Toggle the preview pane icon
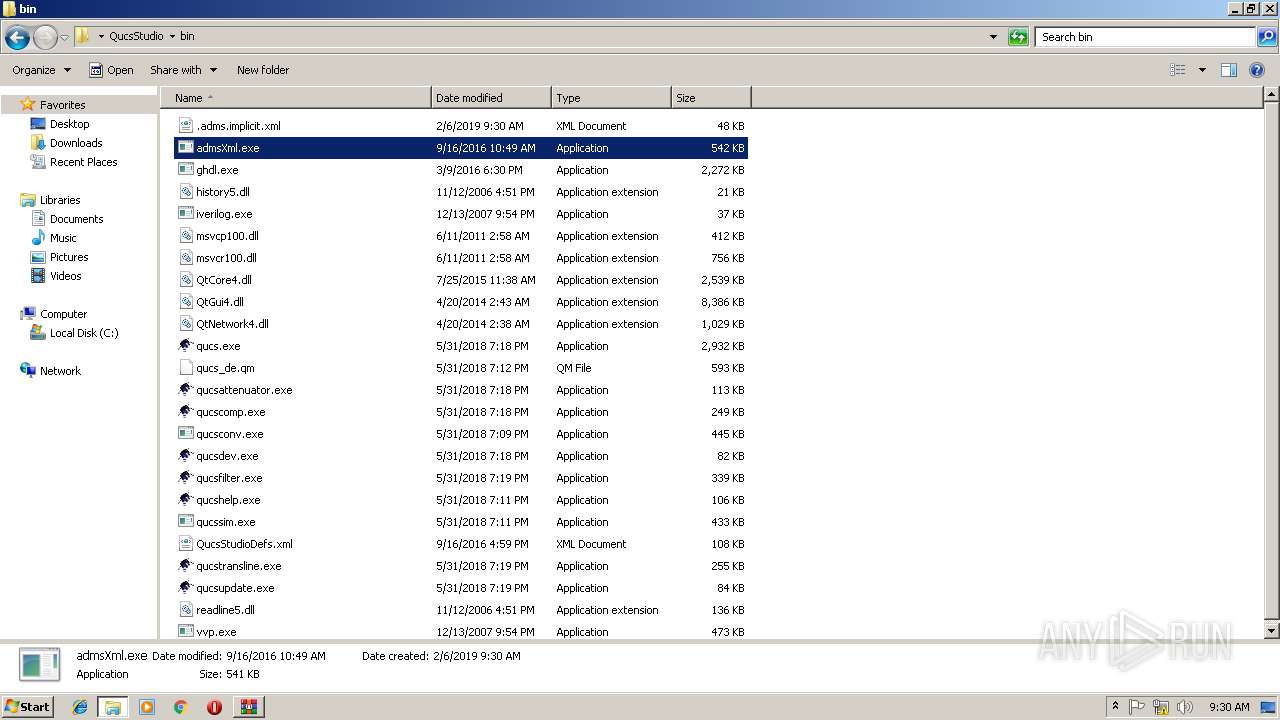 1229,70
